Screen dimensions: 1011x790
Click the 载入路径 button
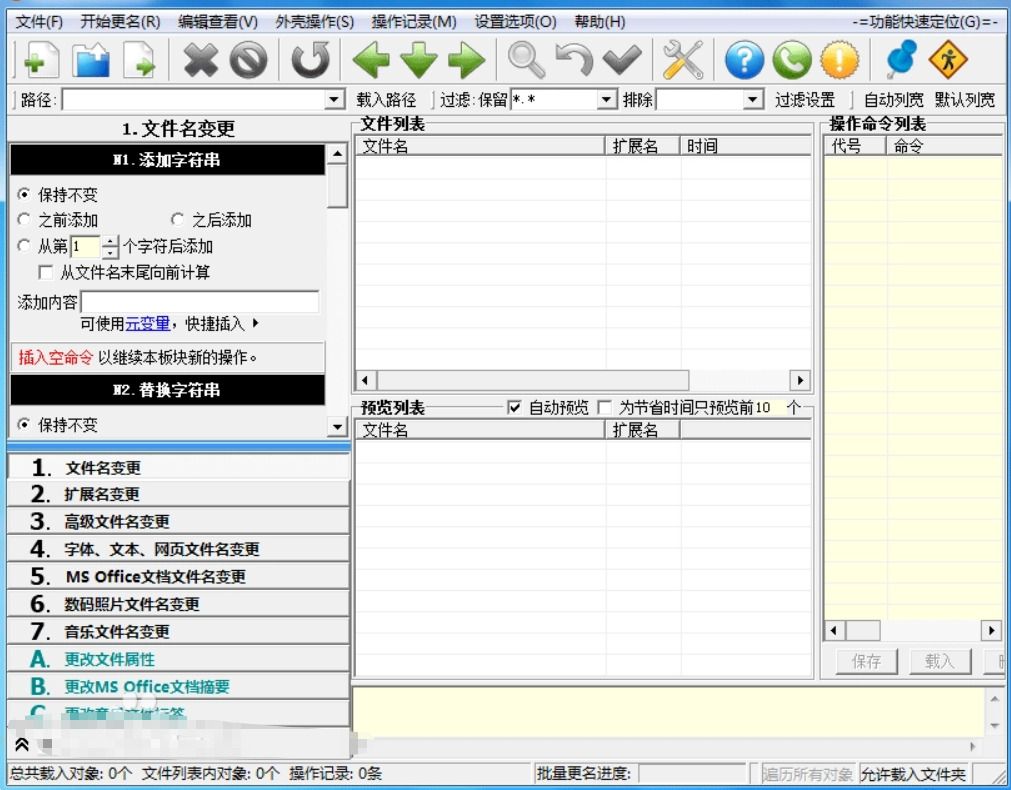(386, 100)
